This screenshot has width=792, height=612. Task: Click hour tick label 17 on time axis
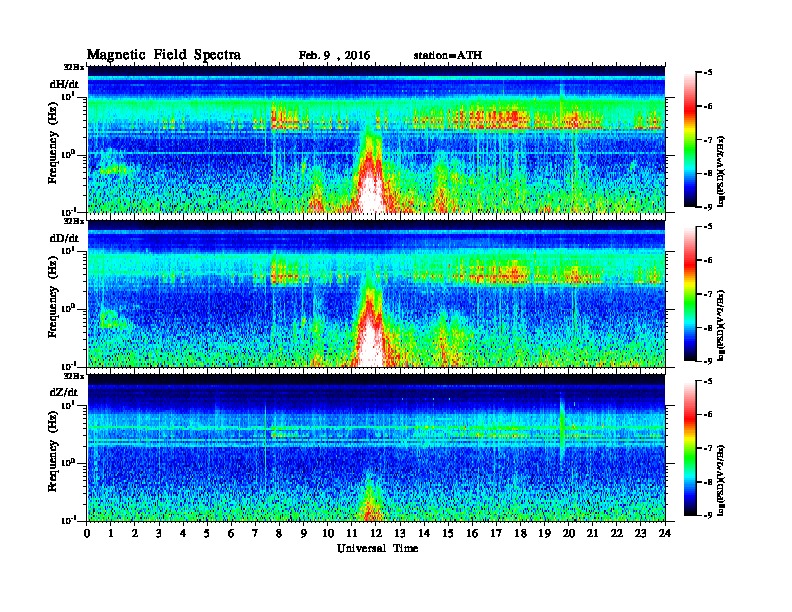497,533
